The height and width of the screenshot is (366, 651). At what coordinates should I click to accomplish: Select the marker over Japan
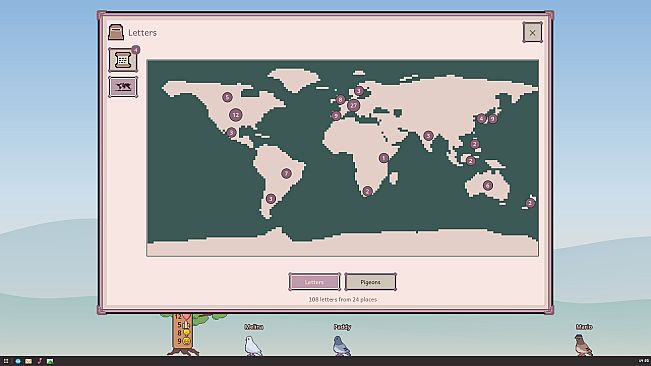[493, 119]
